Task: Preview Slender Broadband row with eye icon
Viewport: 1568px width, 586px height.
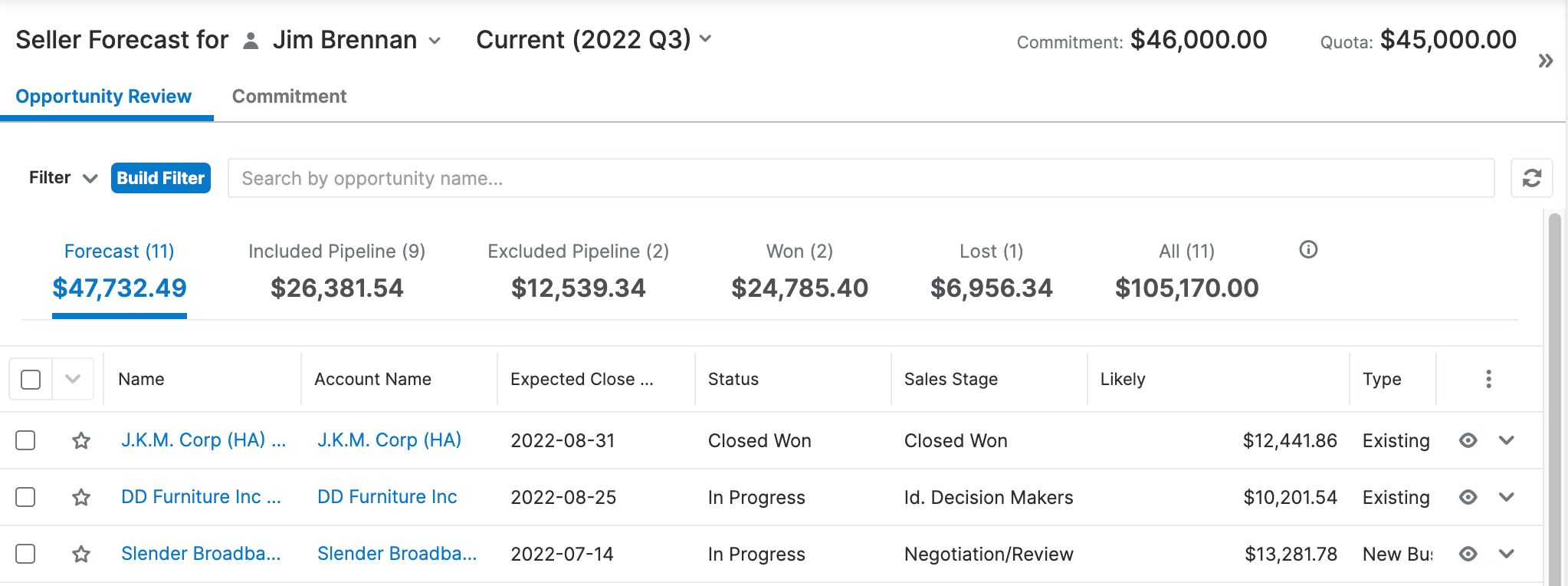Action: tap(1468, 554)
